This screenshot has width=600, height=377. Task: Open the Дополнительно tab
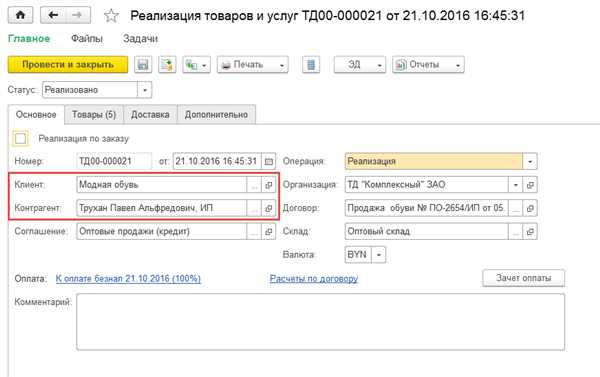click(x=216, y=114)
